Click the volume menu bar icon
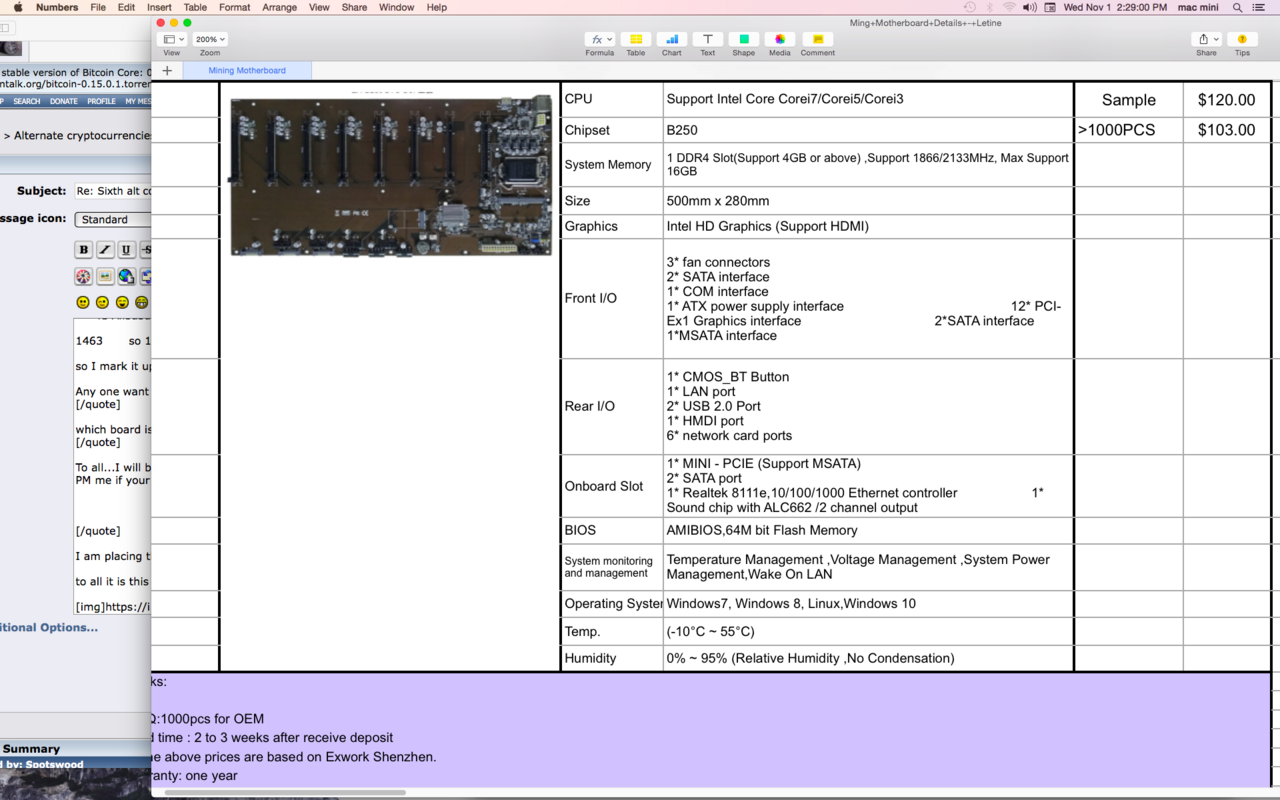Screen dimensions: 1280x800 1029,7
